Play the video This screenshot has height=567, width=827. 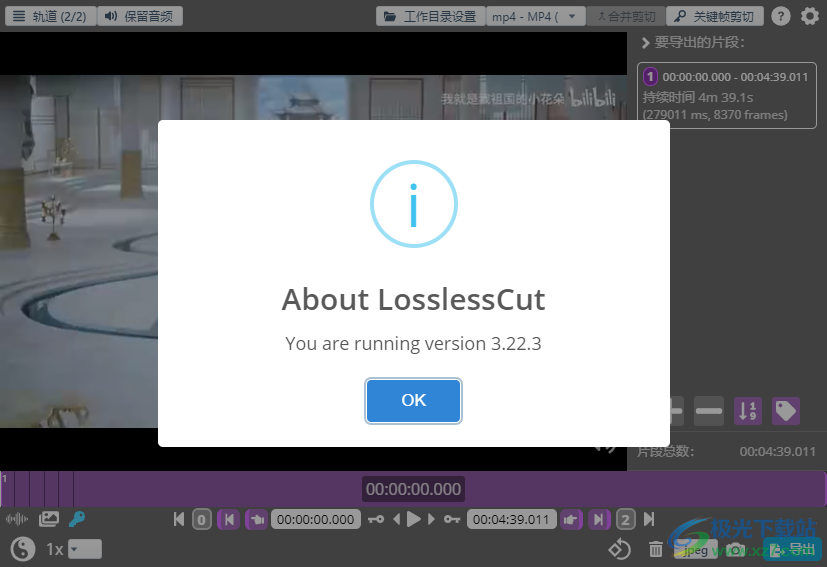coord(414,520)
